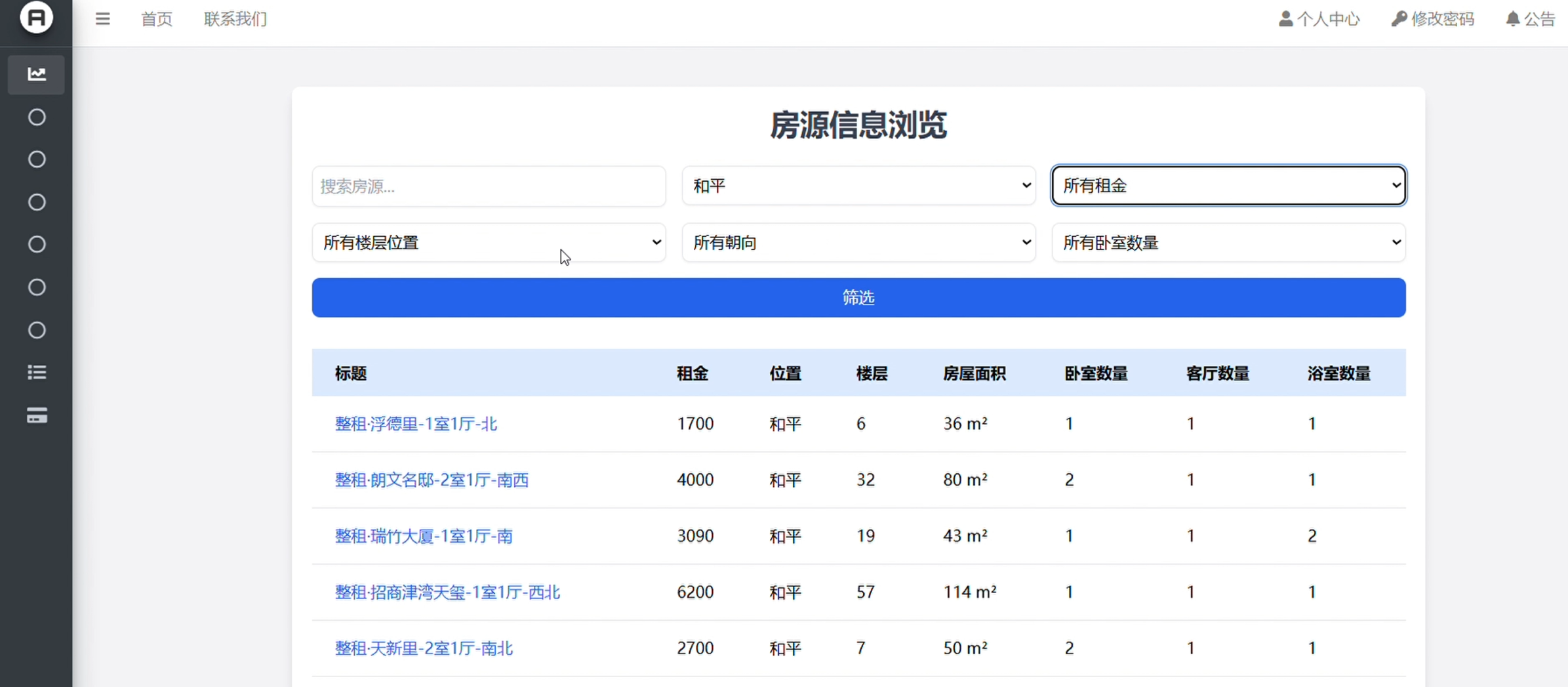Open the chart dashboard sidebar icon

[36, 74]
